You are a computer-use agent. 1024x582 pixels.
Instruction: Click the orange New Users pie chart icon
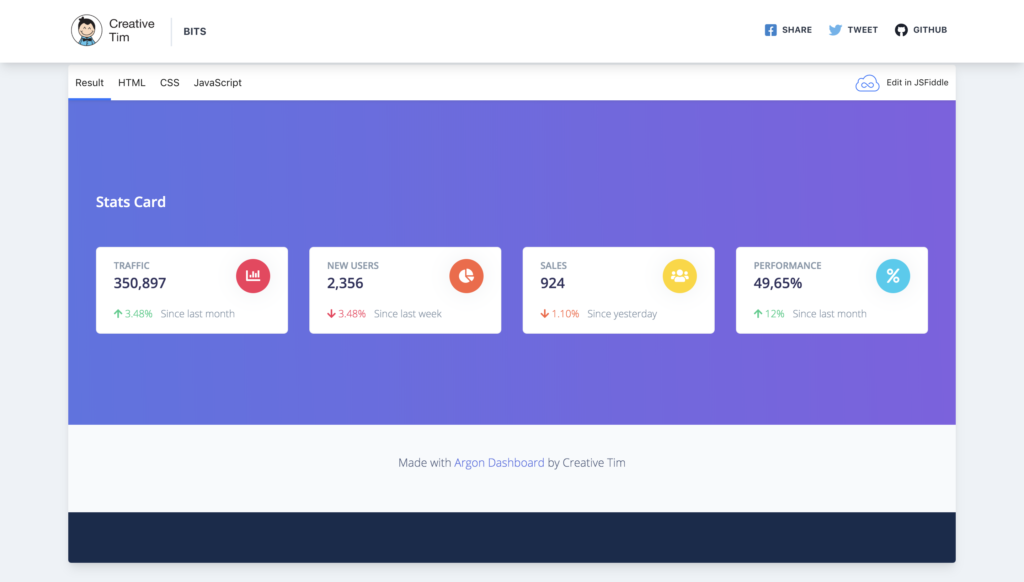[466, 276]
